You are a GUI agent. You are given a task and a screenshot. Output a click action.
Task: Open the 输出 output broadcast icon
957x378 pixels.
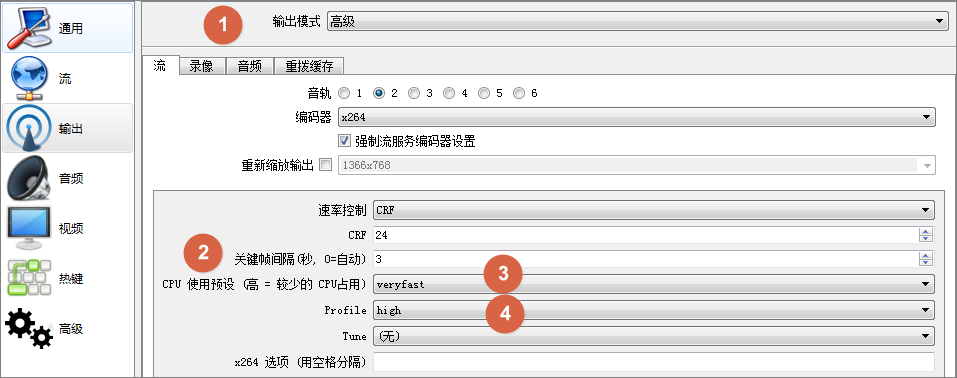pos(27,128)
